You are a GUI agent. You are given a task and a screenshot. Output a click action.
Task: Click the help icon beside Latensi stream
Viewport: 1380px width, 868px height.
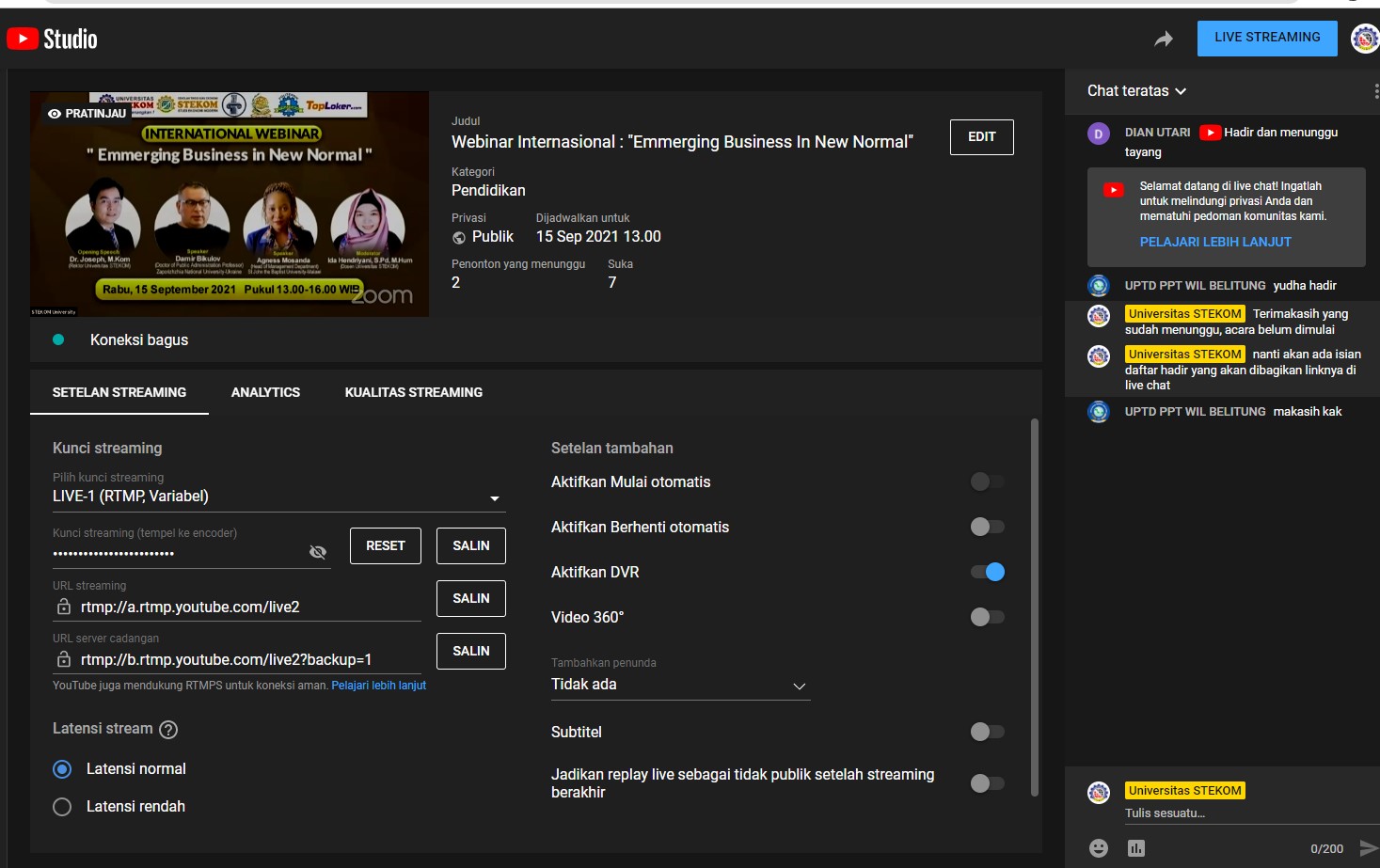[x=168, y=729]
